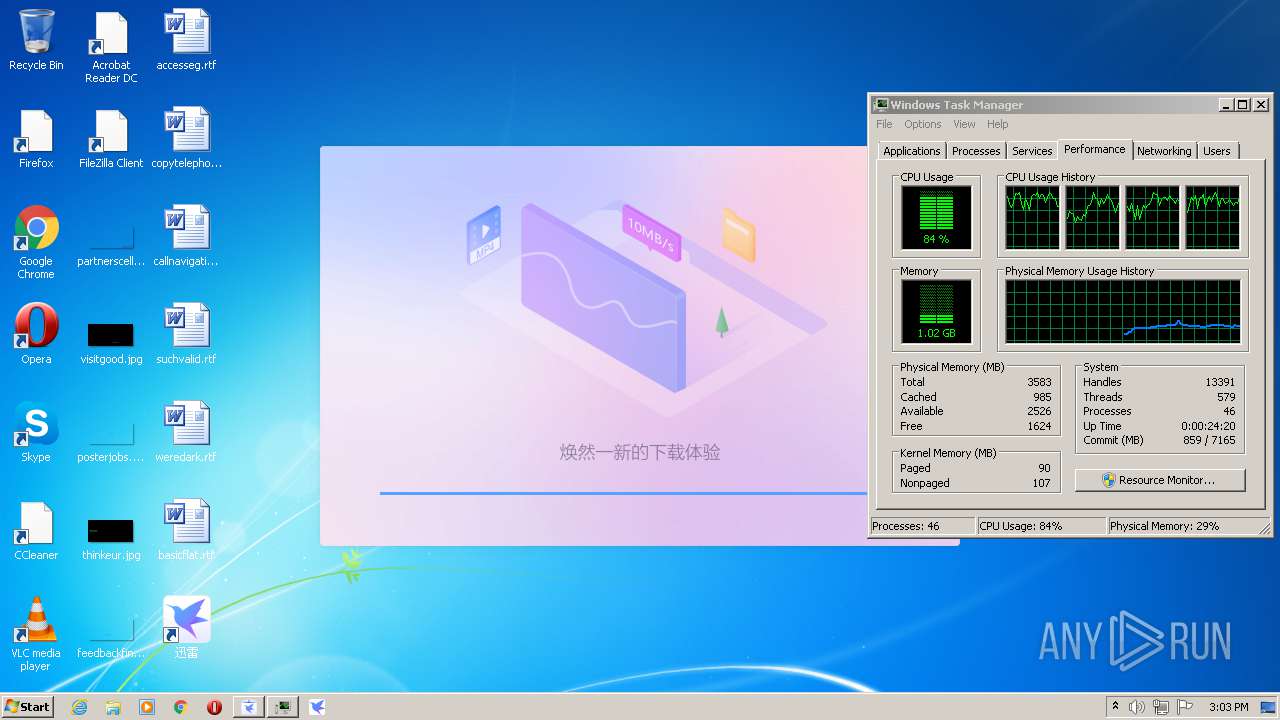Open Action Center flag icon
This screenshot has width=1280, height=720.
pyautogui.click(x=1185, y=707)
